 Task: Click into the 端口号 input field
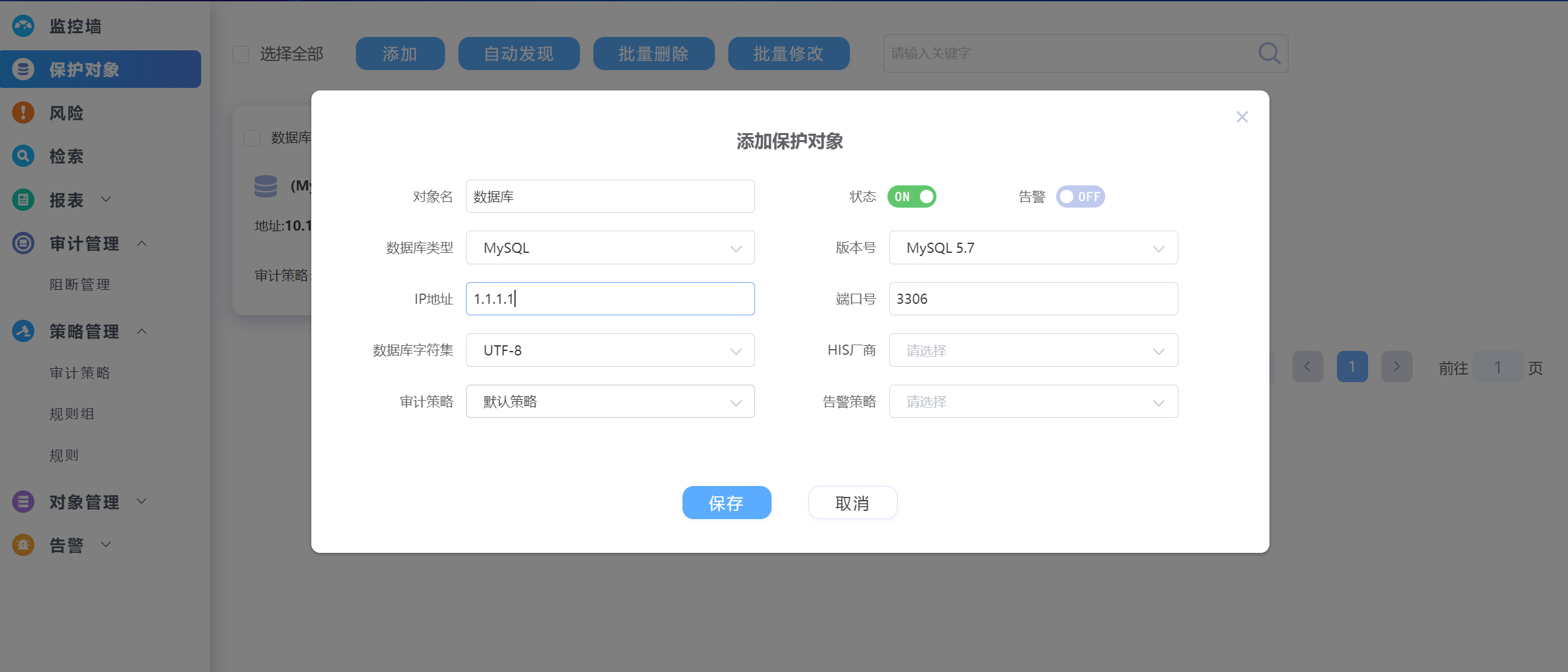(x=1033, y=299)
